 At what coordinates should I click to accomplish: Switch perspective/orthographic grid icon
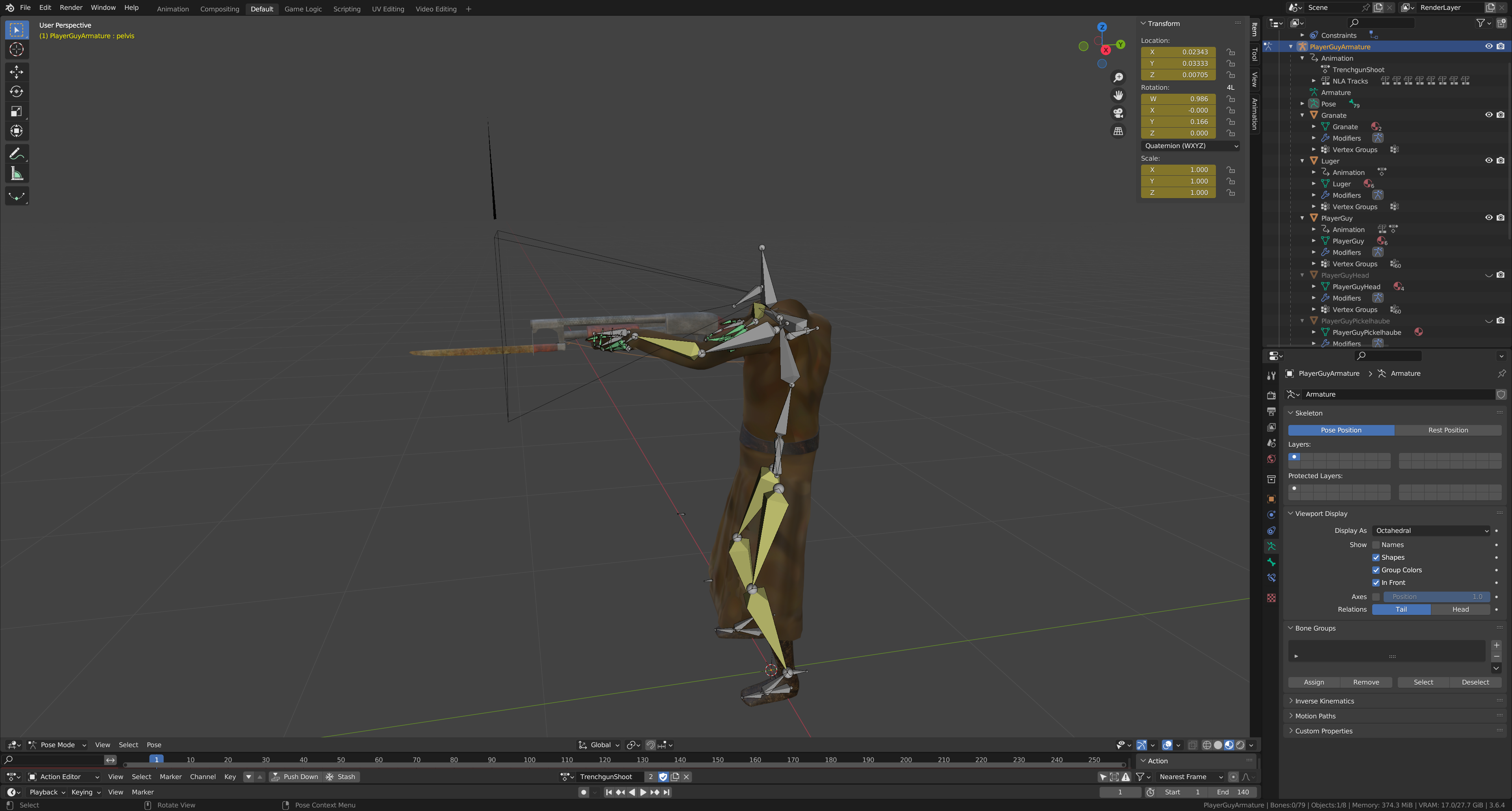(1118, 132)
